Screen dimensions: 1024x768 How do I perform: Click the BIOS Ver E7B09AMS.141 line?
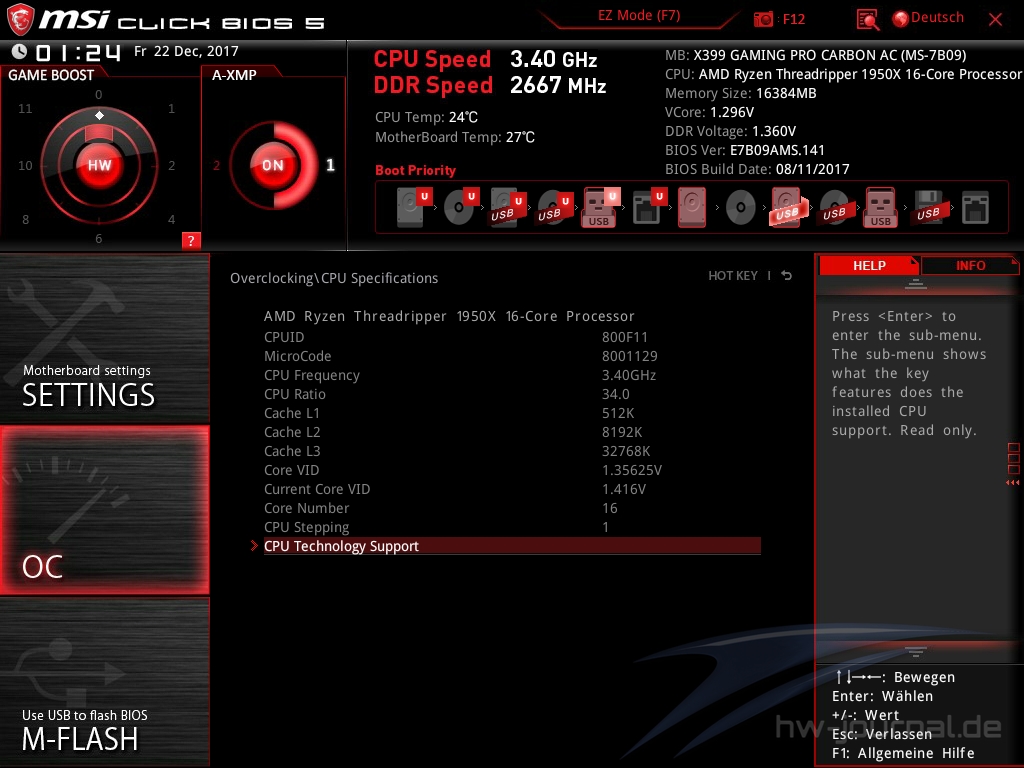pyautogui.click(x=744, y=150)
